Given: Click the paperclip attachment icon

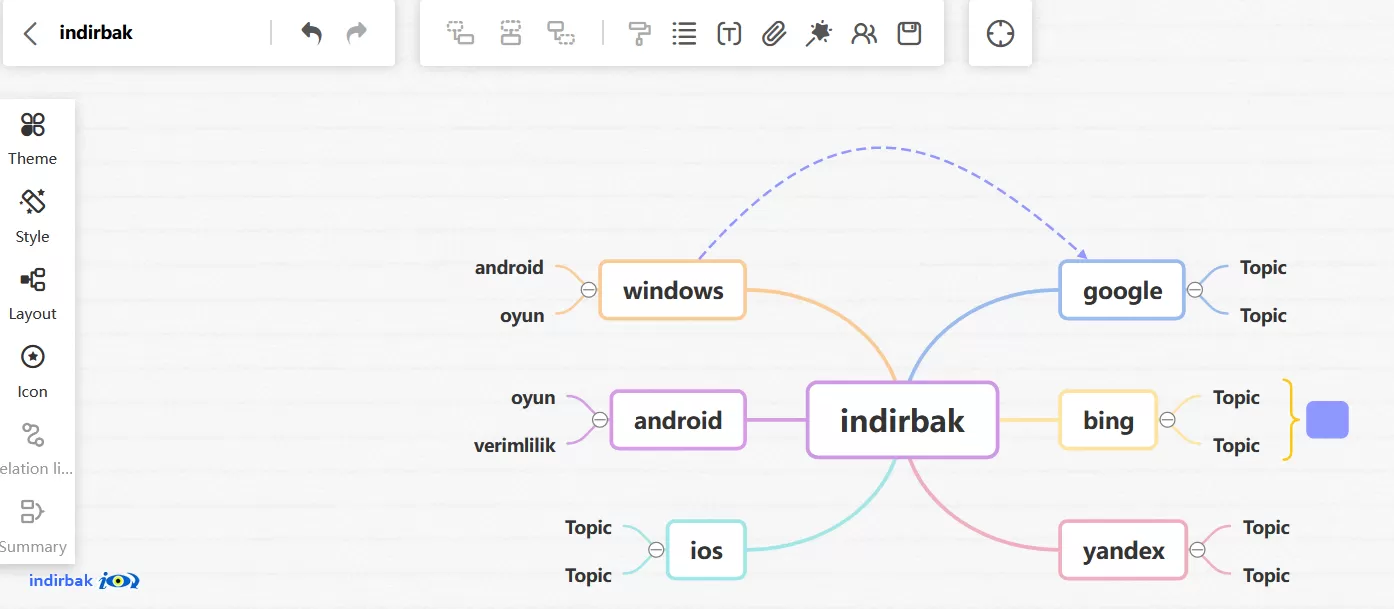Looking at the screenshot, I should 774,33.
